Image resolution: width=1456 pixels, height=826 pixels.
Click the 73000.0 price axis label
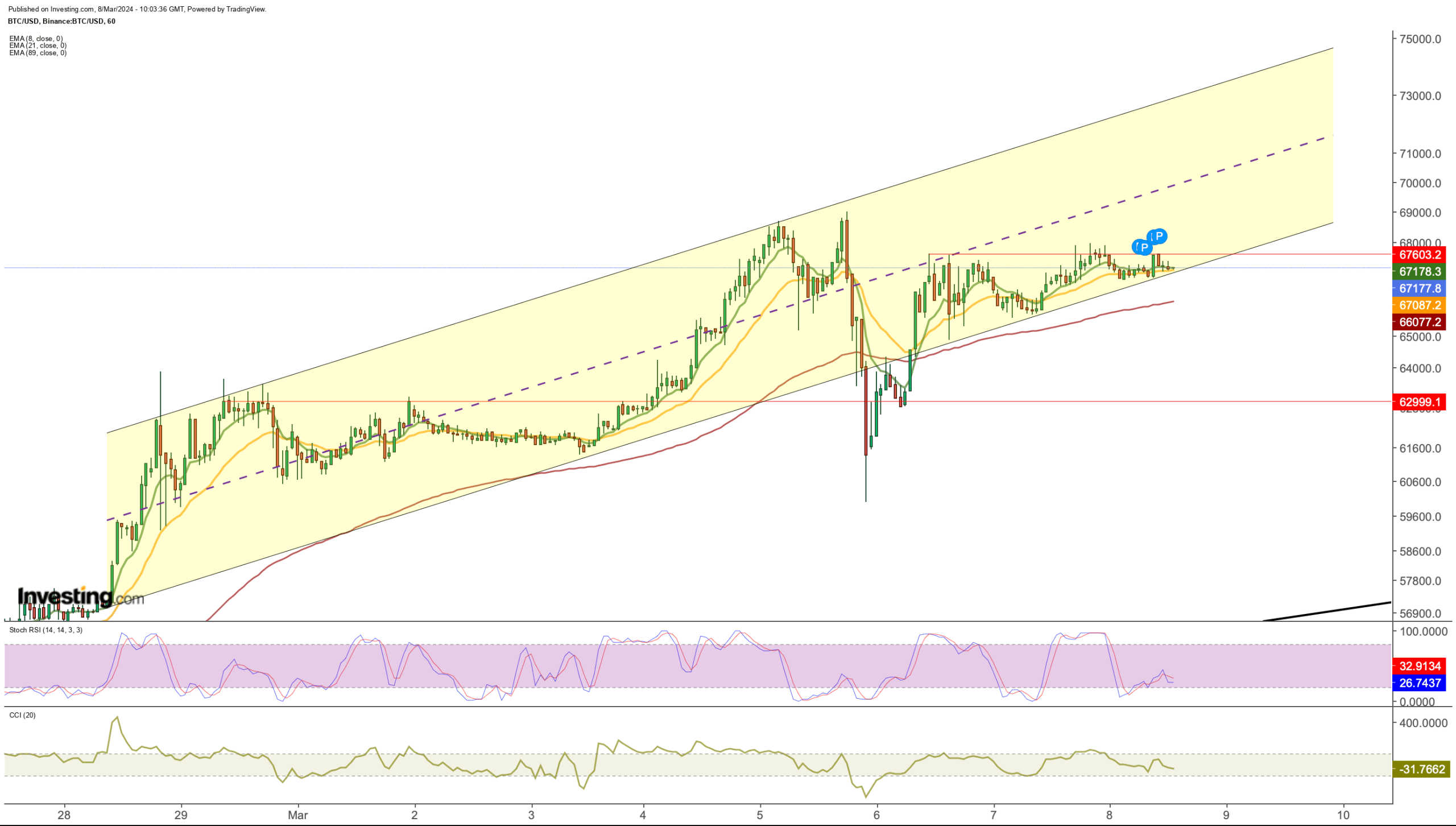(1420, 96)
